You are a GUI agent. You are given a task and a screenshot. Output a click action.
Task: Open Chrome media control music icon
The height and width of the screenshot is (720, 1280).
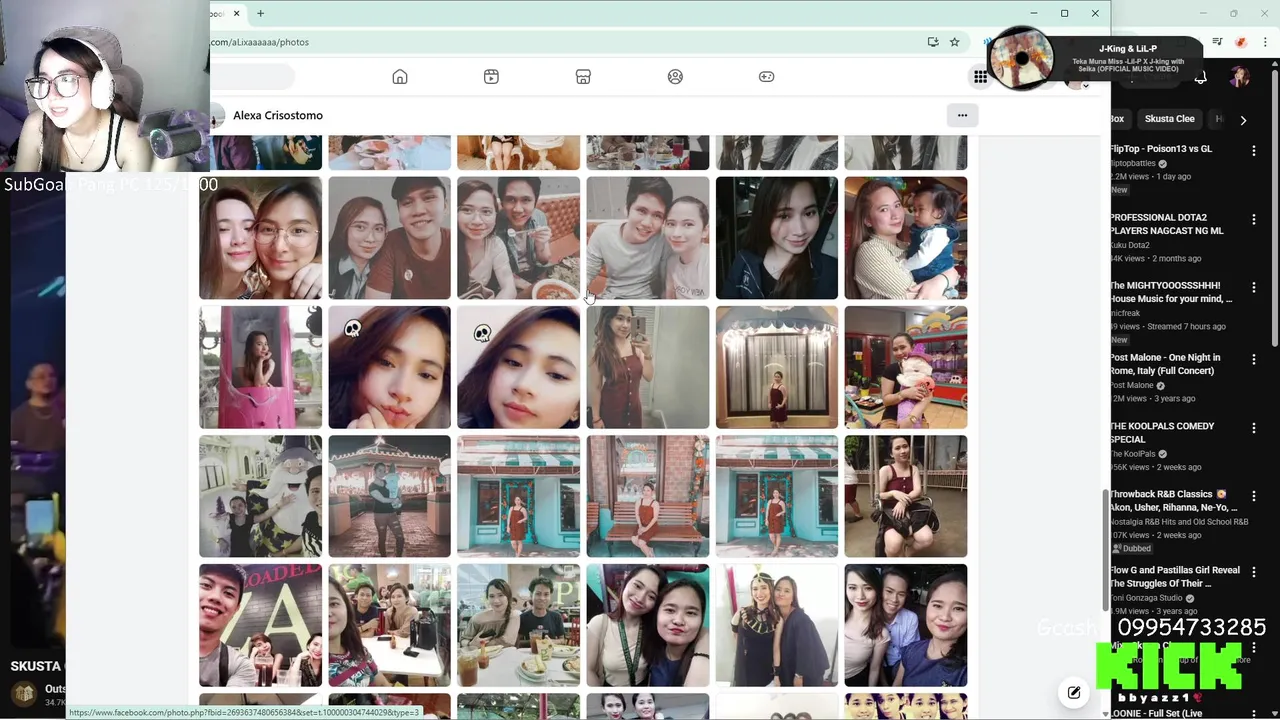(x=1217, y=42)
